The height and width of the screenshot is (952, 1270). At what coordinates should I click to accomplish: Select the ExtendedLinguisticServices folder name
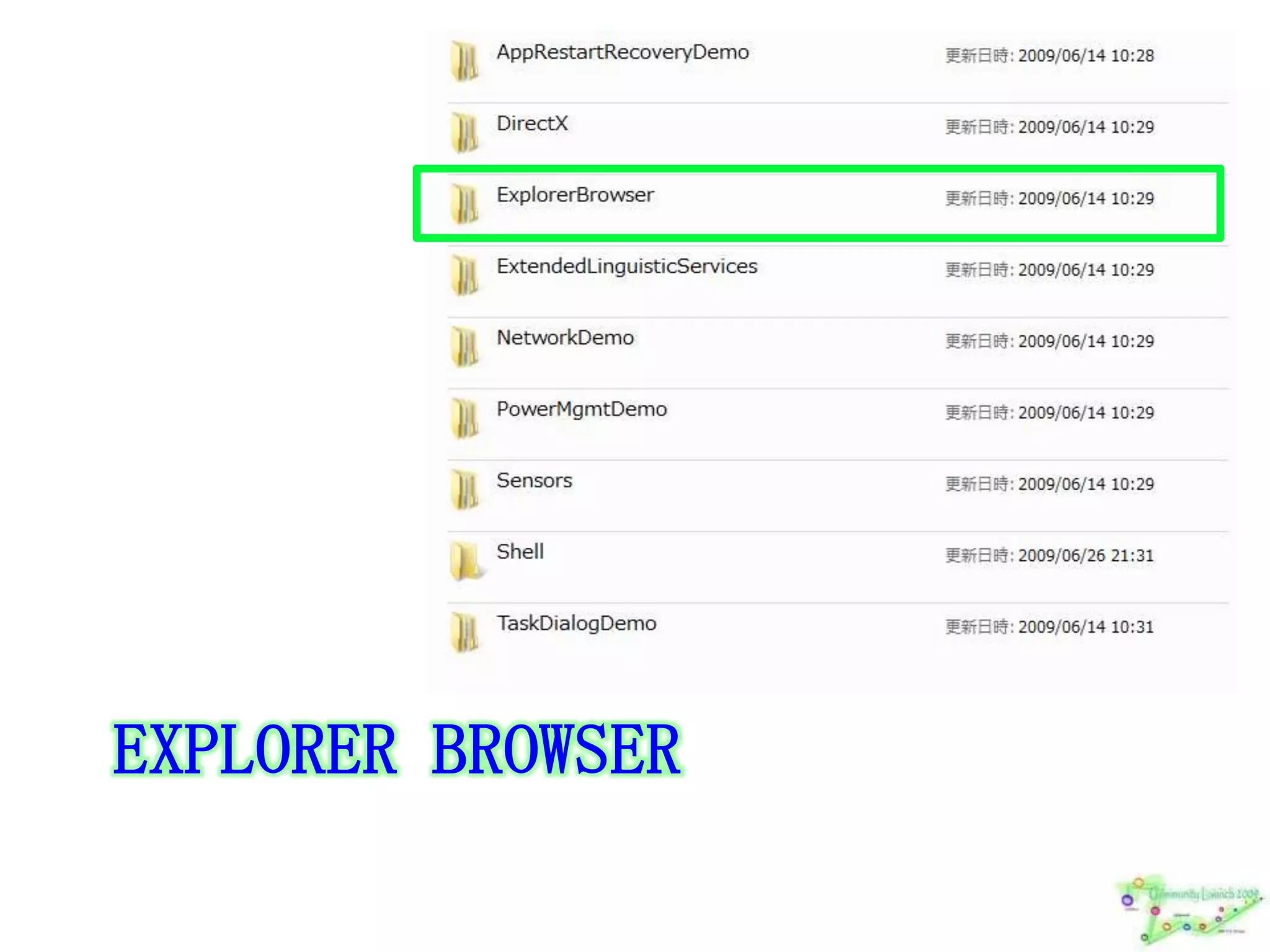[x=627, y=267]
